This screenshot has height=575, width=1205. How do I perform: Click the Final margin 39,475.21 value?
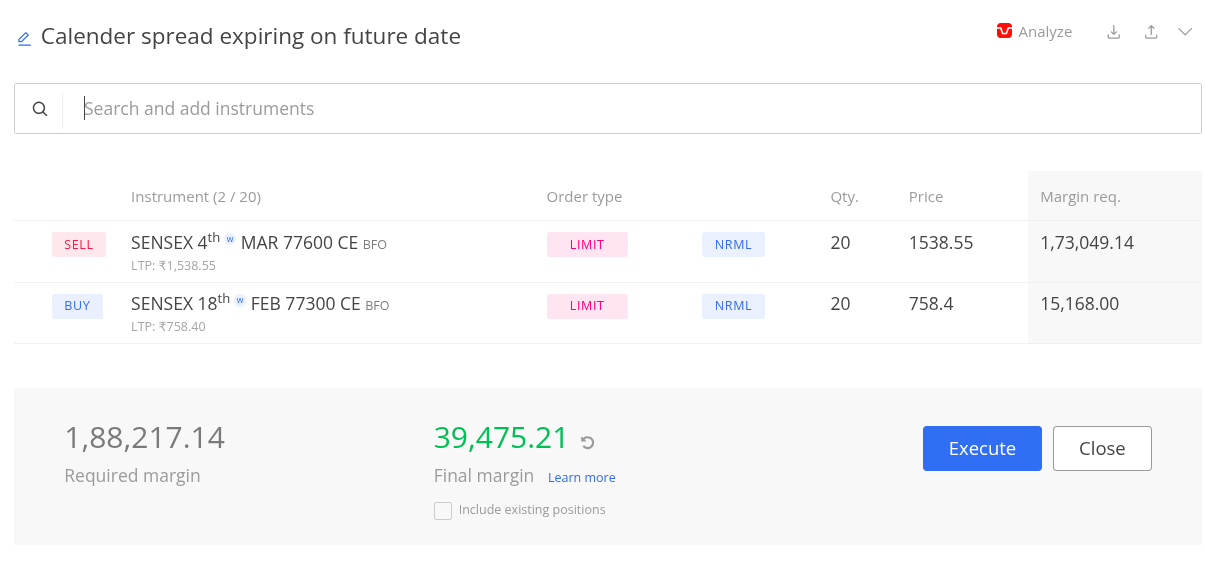501,438
